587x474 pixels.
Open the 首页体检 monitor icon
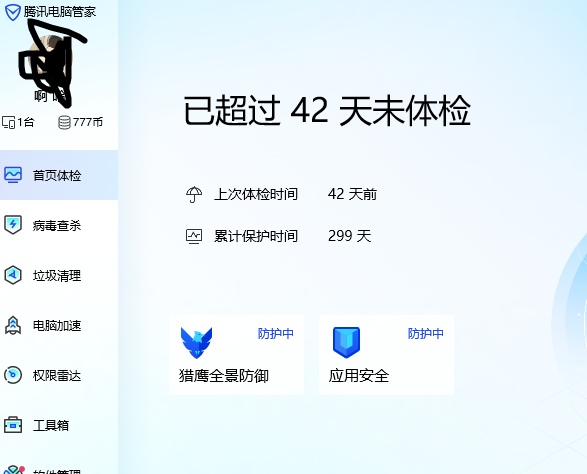click(x=13, y=175)
